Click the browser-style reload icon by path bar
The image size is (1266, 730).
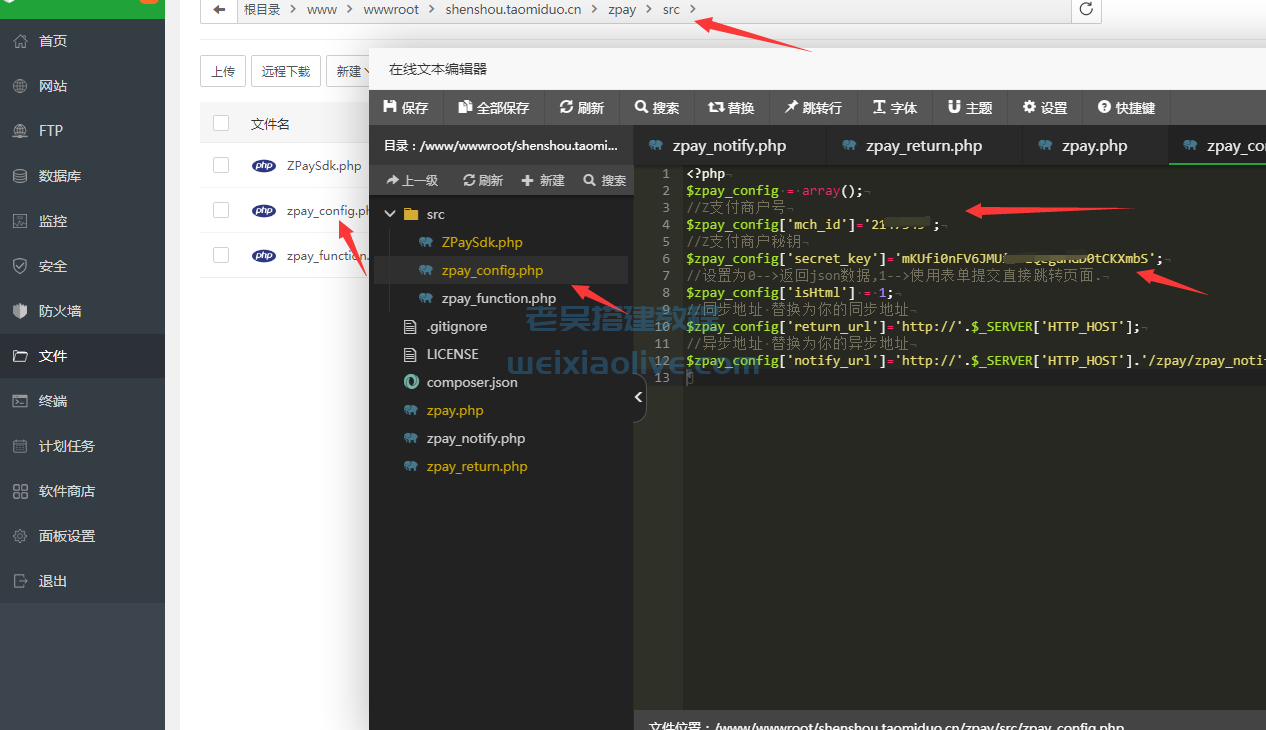tap(1085, 10)
